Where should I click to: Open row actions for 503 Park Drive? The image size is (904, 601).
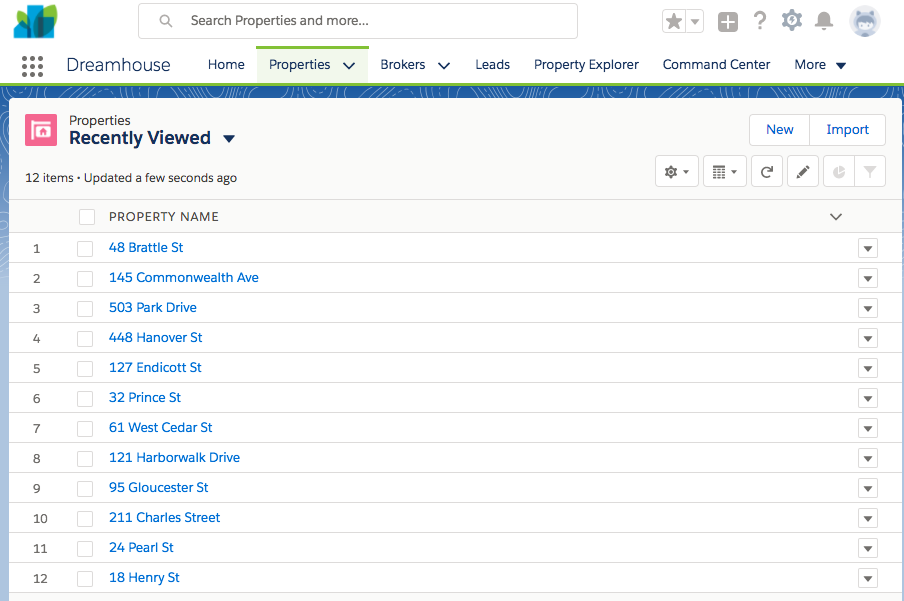tap(868, 309)
